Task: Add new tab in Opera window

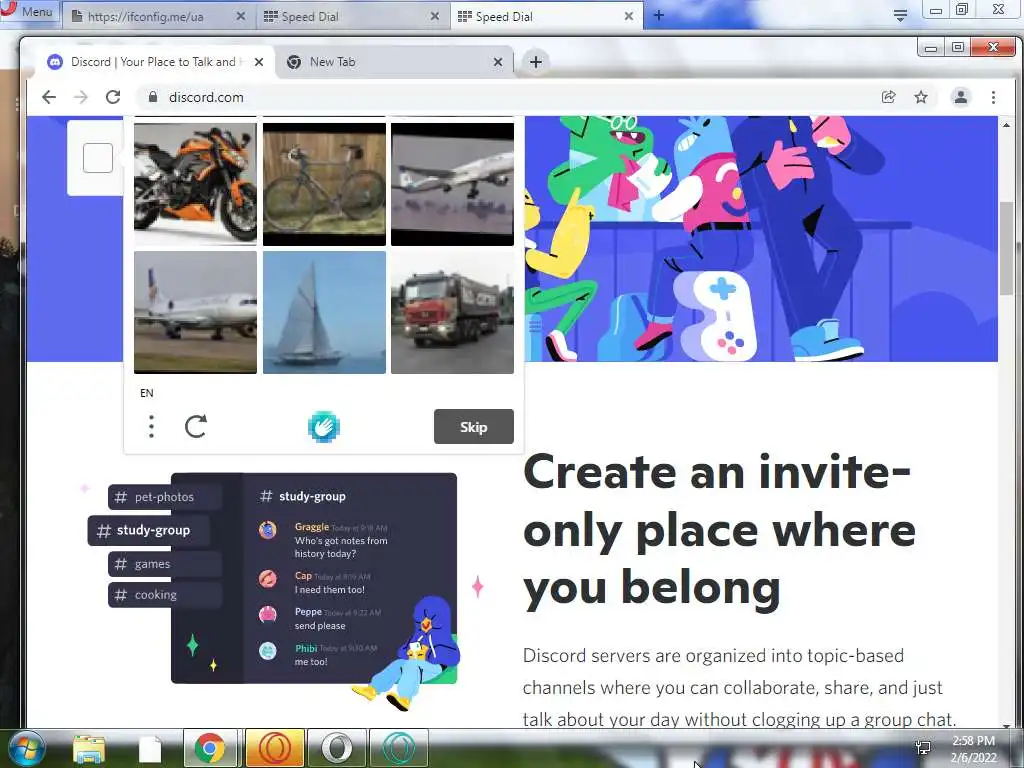Action: (658, 16)
